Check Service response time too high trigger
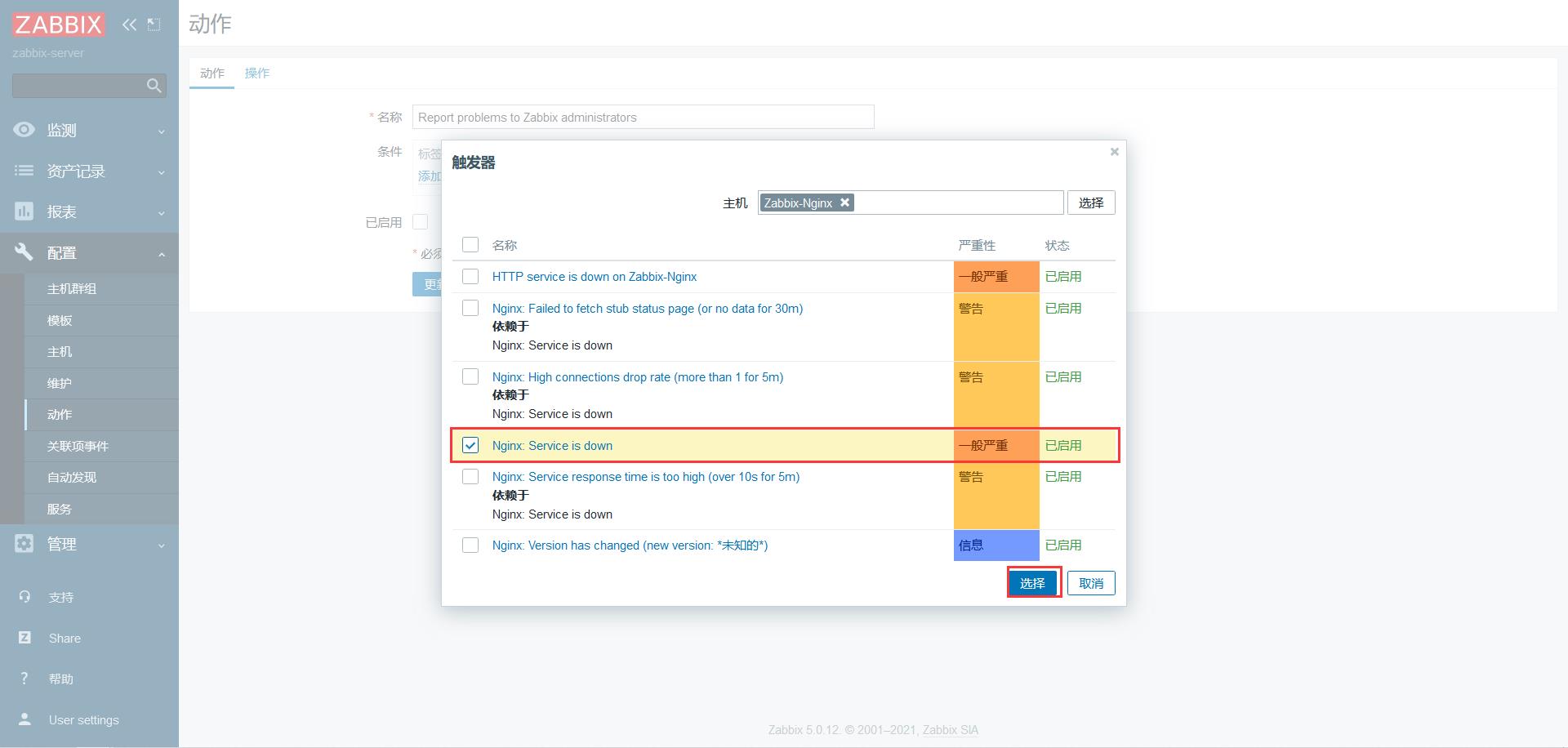1568x748 pixels. [470, 477]
